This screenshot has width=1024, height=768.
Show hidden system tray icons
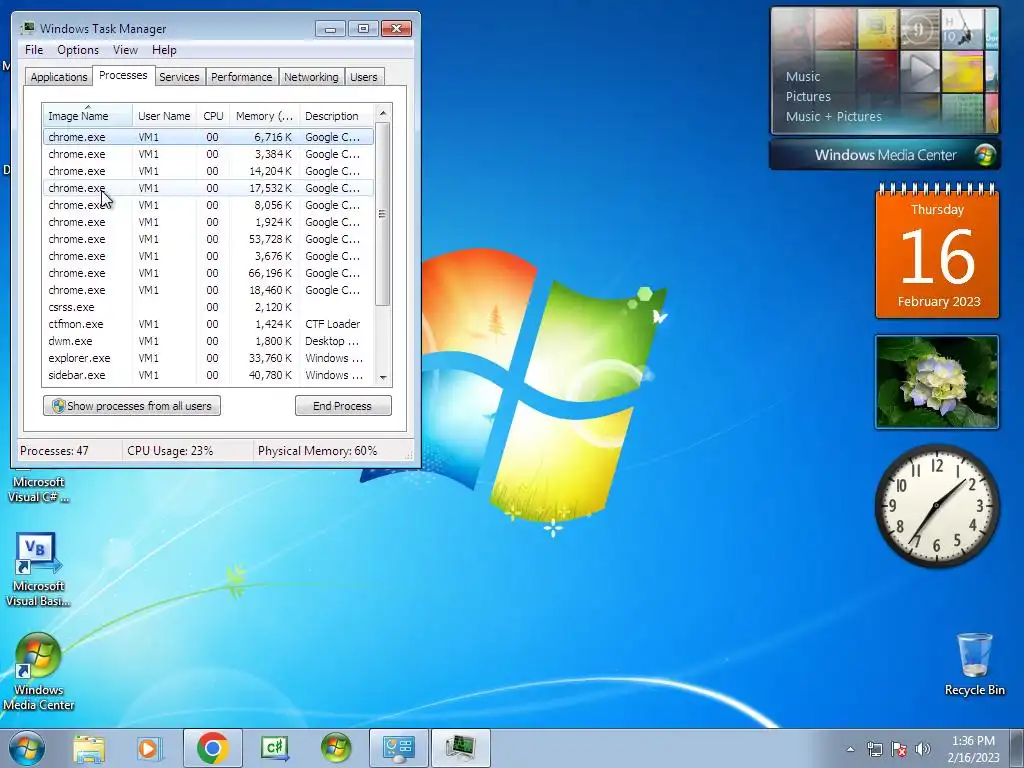click(850, 749)
